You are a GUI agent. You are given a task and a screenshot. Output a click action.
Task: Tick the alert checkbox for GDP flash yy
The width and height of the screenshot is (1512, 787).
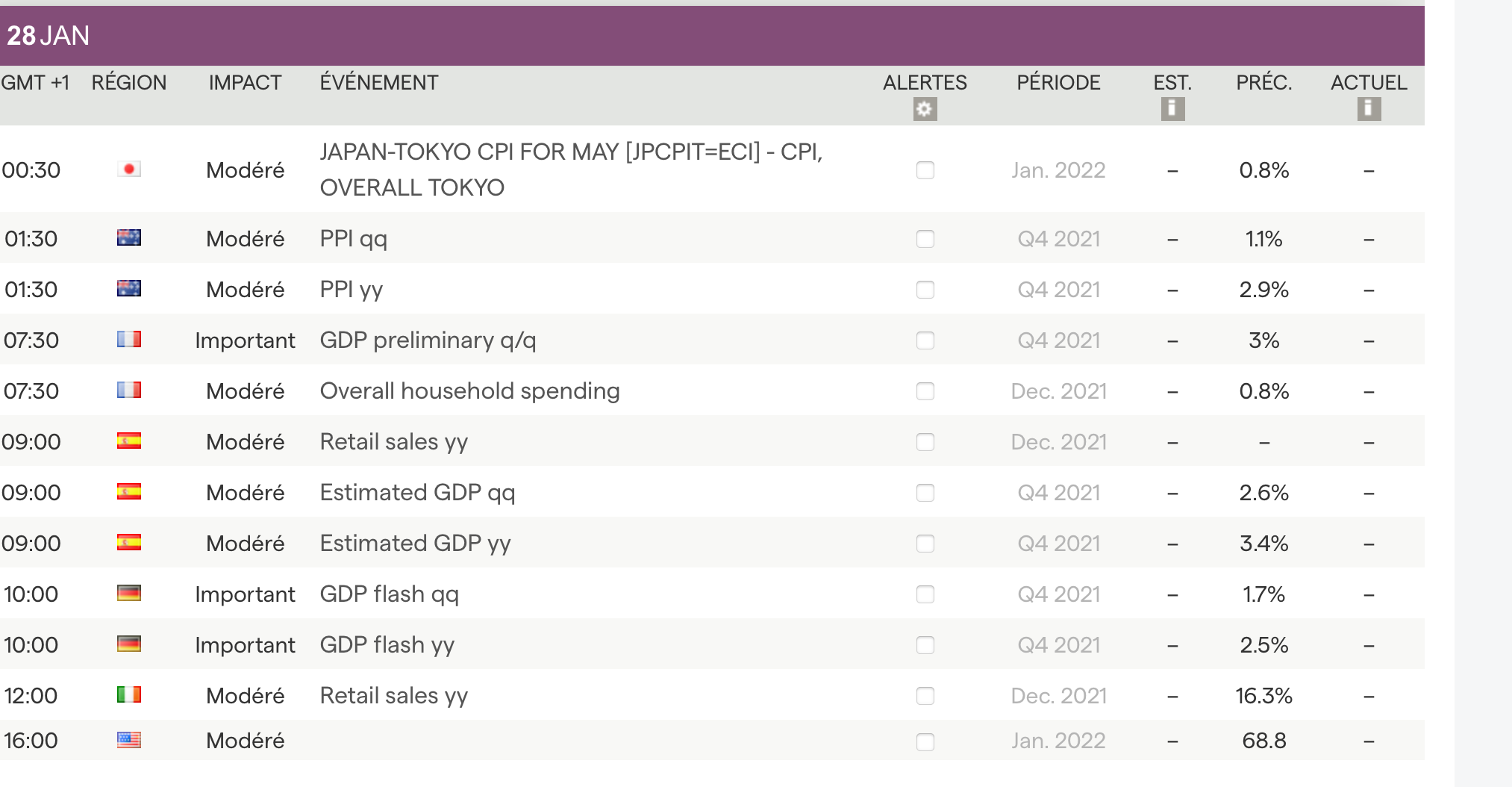coord(925,645)
